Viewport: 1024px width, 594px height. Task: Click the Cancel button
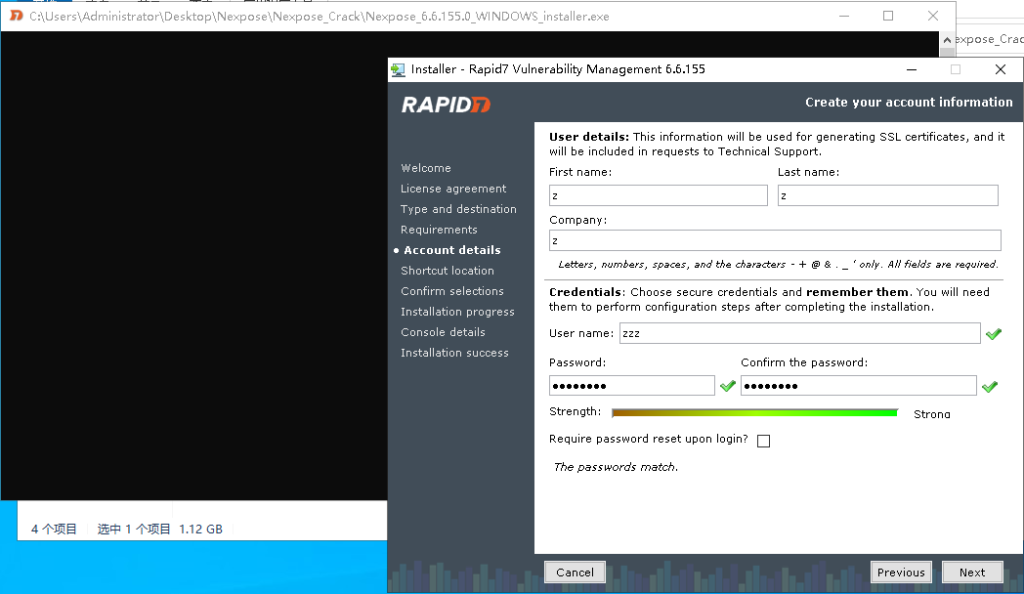point(575,572)
